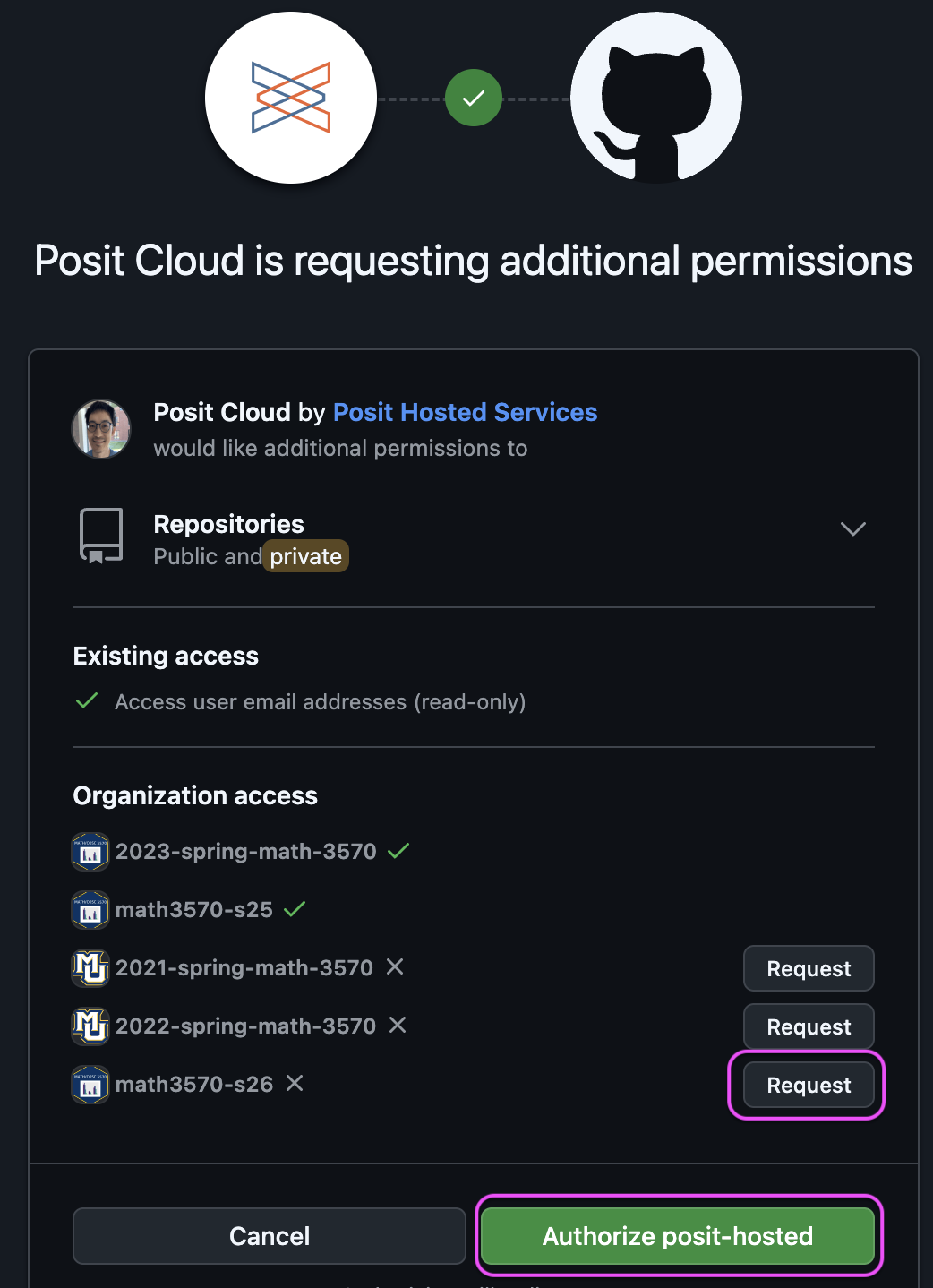Click the math3570-s26 organization avatar

pyautogui.click(x=90, y=1085)
